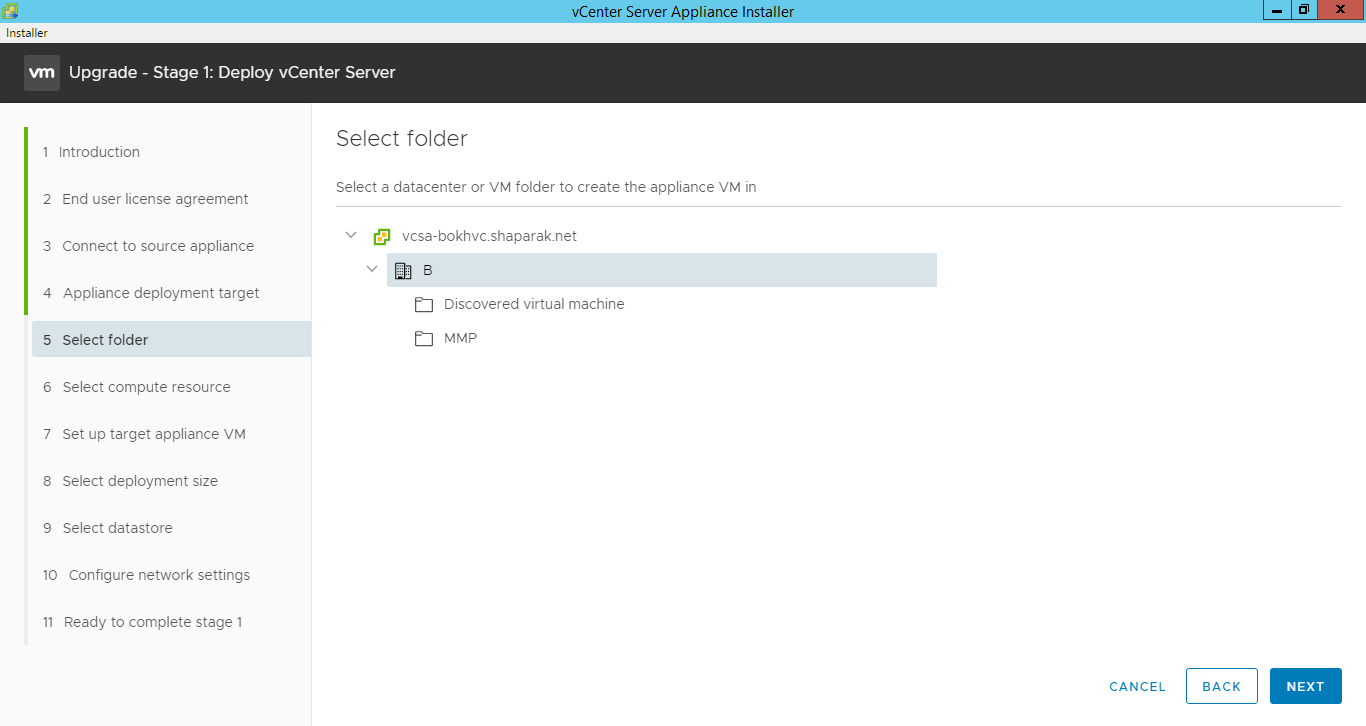
Task: Collapse the datacenter B tree node
Action: click(372, 269)
